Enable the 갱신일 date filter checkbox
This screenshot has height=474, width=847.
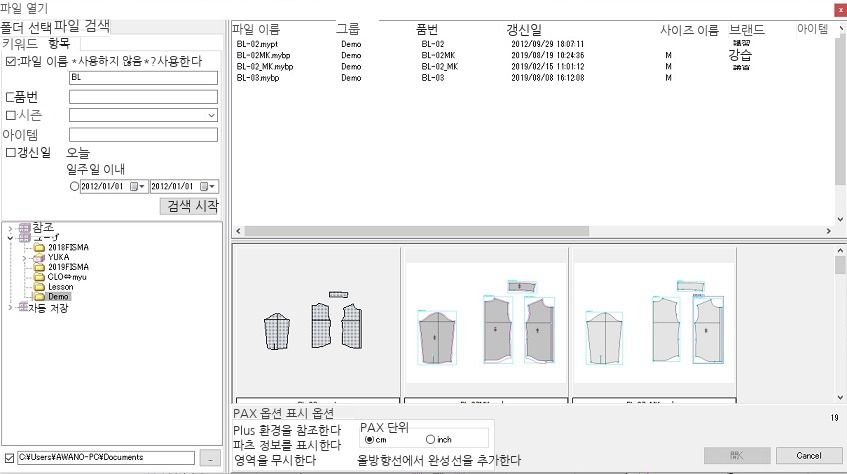pos(10,152)
